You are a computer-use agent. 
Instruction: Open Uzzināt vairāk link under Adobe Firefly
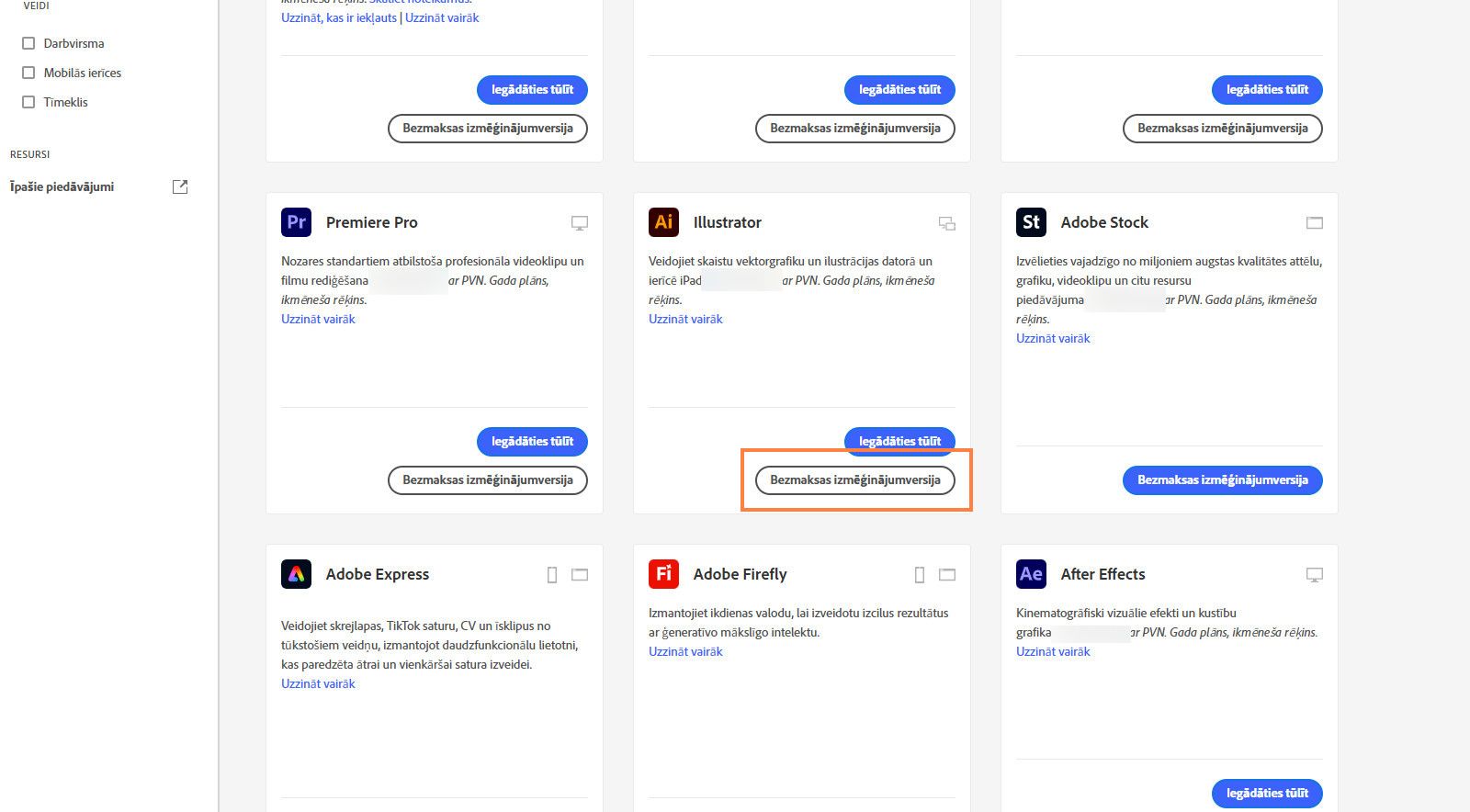685,651
